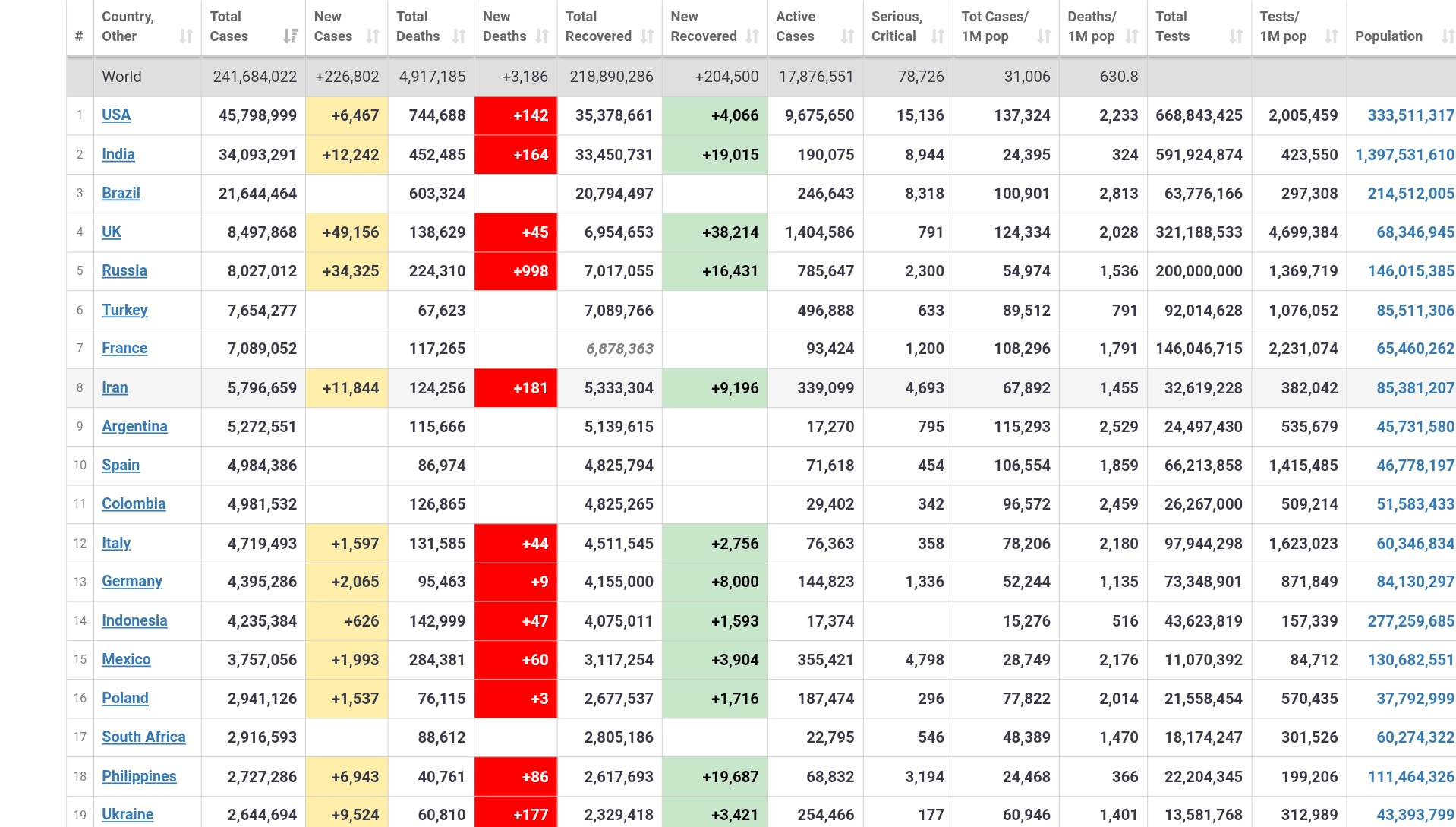Click the Active Cases sort arrows
The width and height of the screenshot is (1456, 827).
tap(848, 36)
